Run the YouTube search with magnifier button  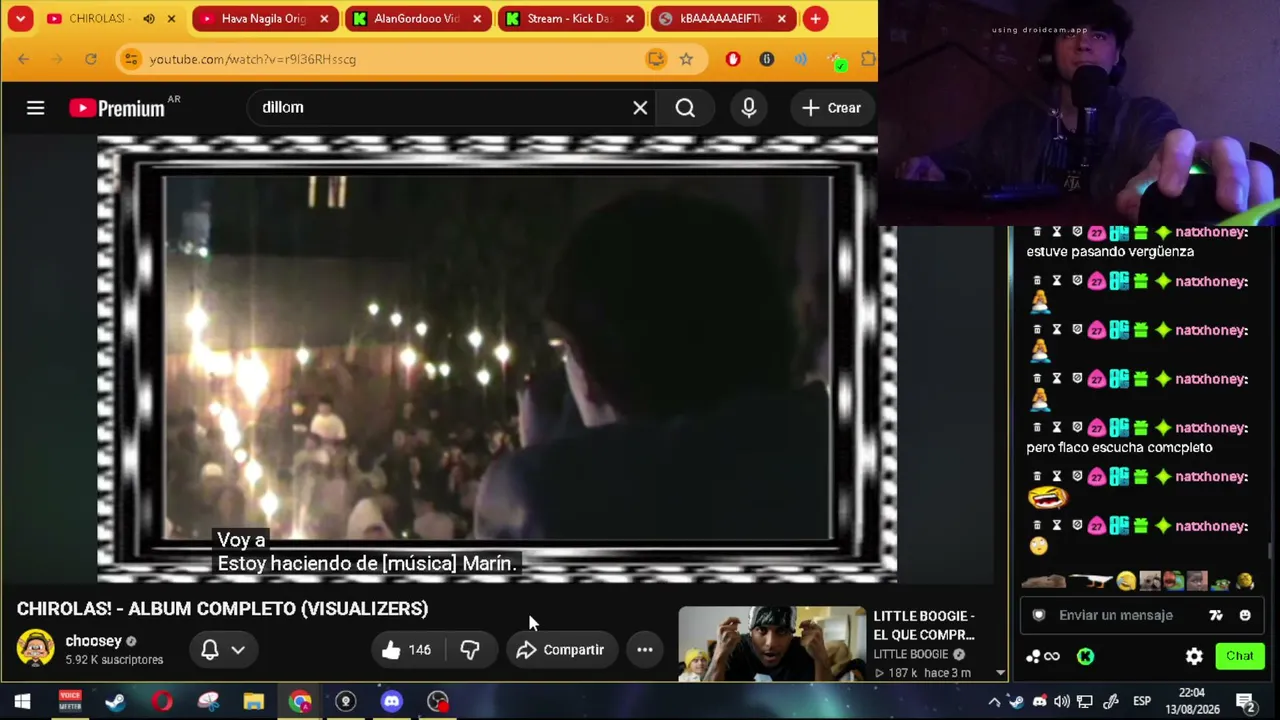click(685, 108)
